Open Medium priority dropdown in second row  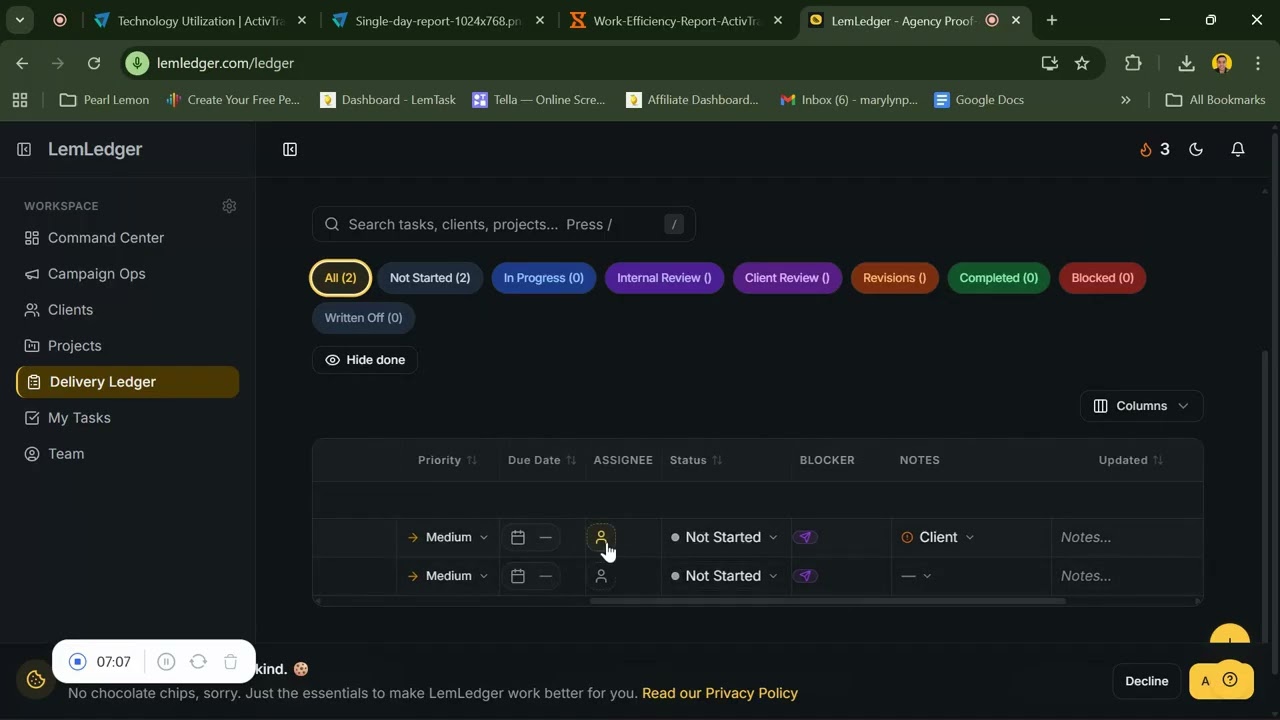pos(448,576)
